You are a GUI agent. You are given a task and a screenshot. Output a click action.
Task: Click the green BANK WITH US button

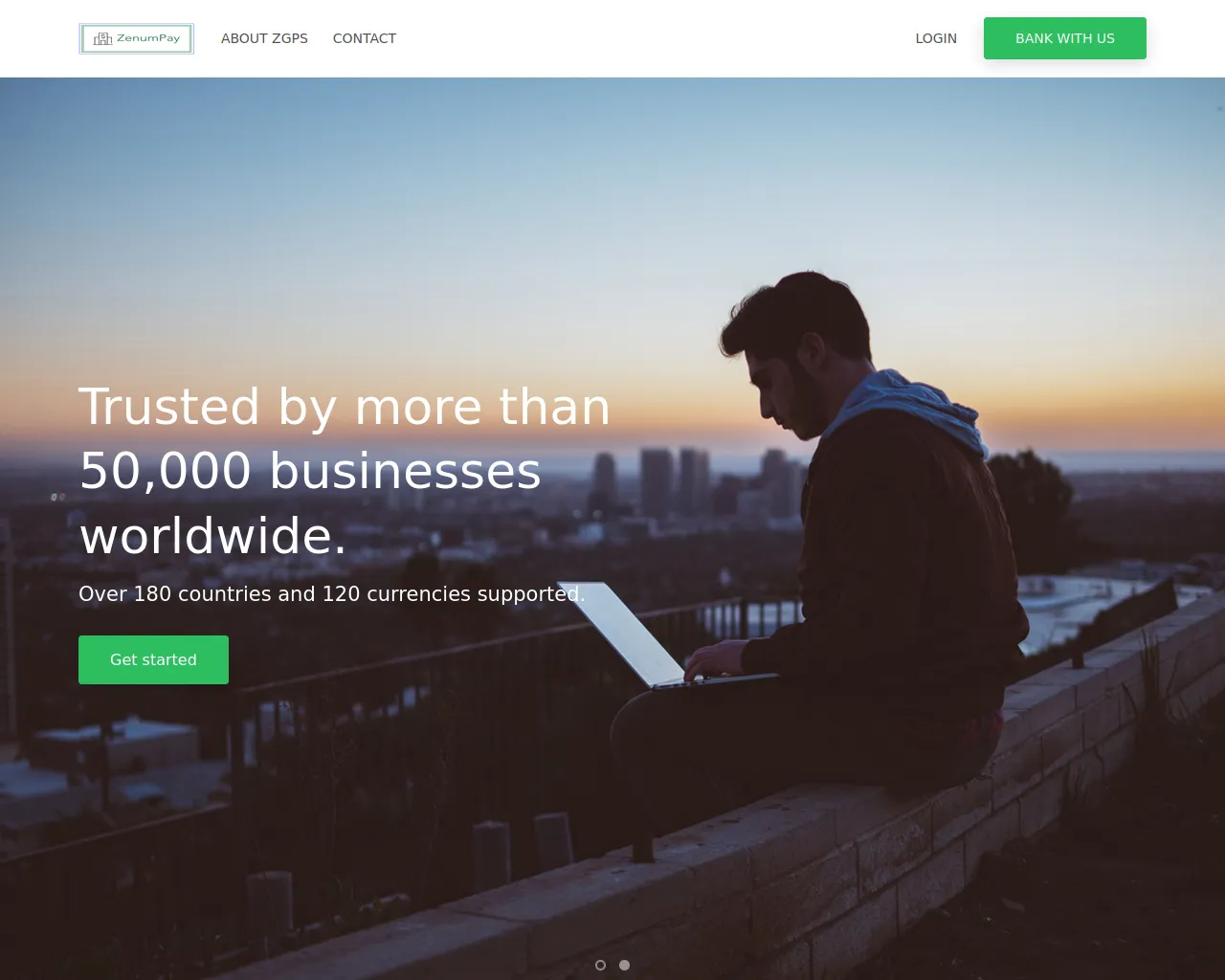(1065, 38)
